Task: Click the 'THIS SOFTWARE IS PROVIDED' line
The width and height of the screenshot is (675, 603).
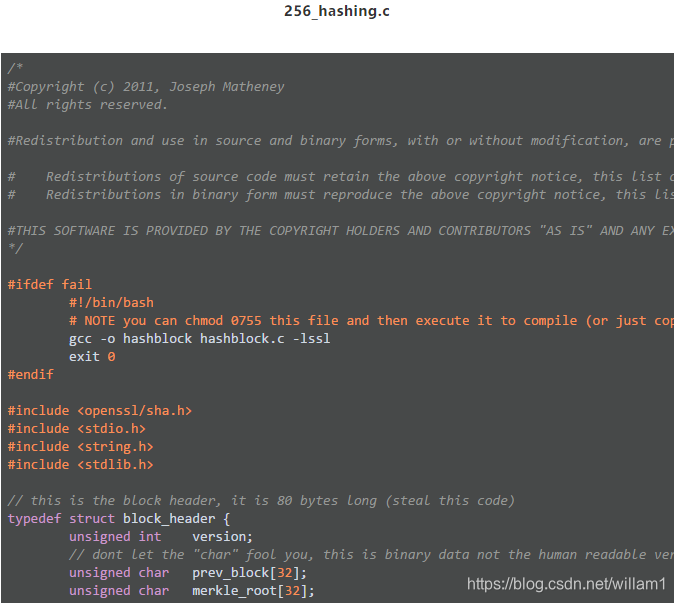Action: 341,231
